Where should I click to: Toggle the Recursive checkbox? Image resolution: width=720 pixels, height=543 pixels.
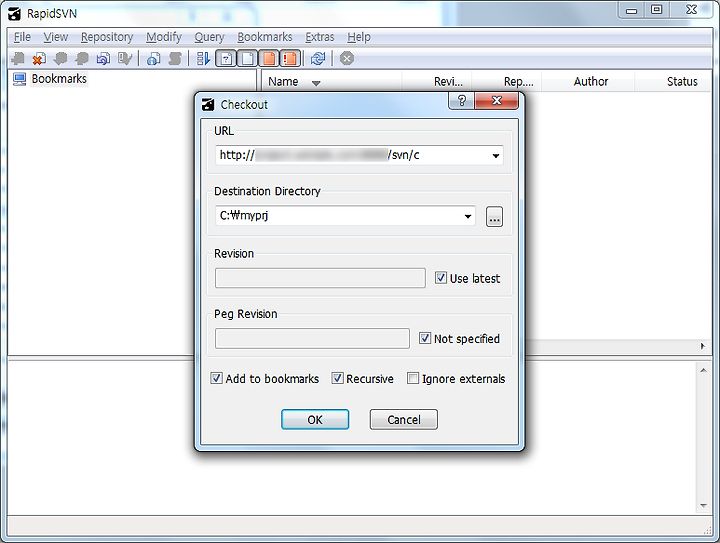(x=338, y=378)
